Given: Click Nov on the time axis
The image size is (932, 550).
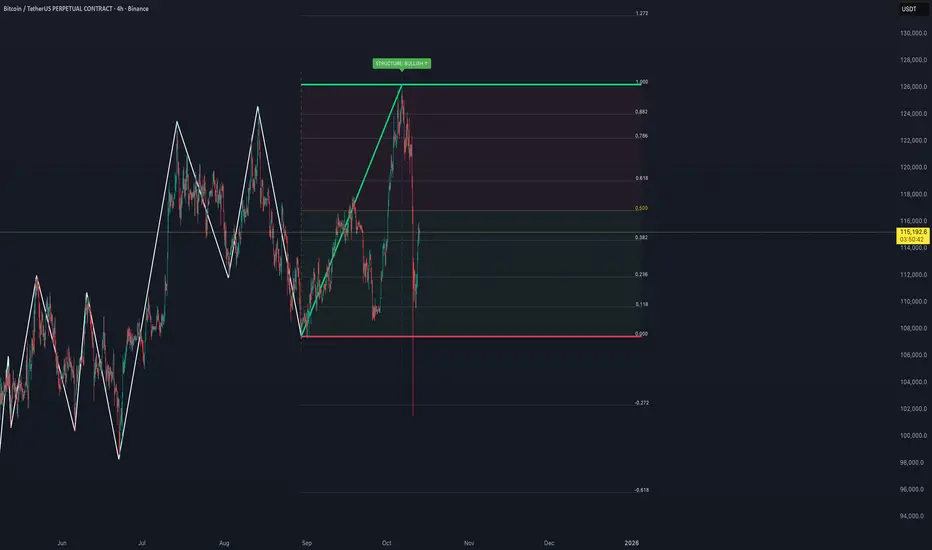Looking at the screenshot, I should [x=469, y=543].
